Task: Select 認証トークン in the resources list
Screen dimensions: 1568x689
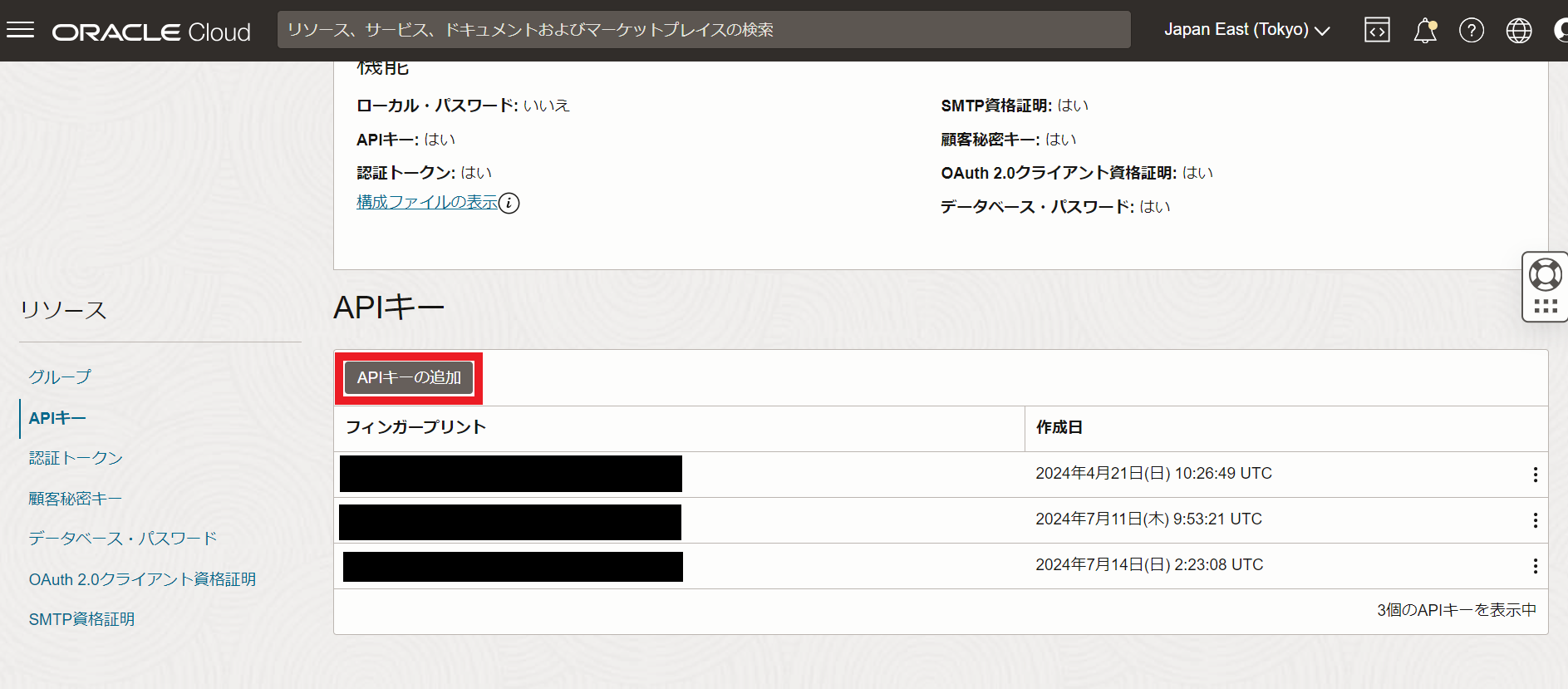Action: [76, 458]
